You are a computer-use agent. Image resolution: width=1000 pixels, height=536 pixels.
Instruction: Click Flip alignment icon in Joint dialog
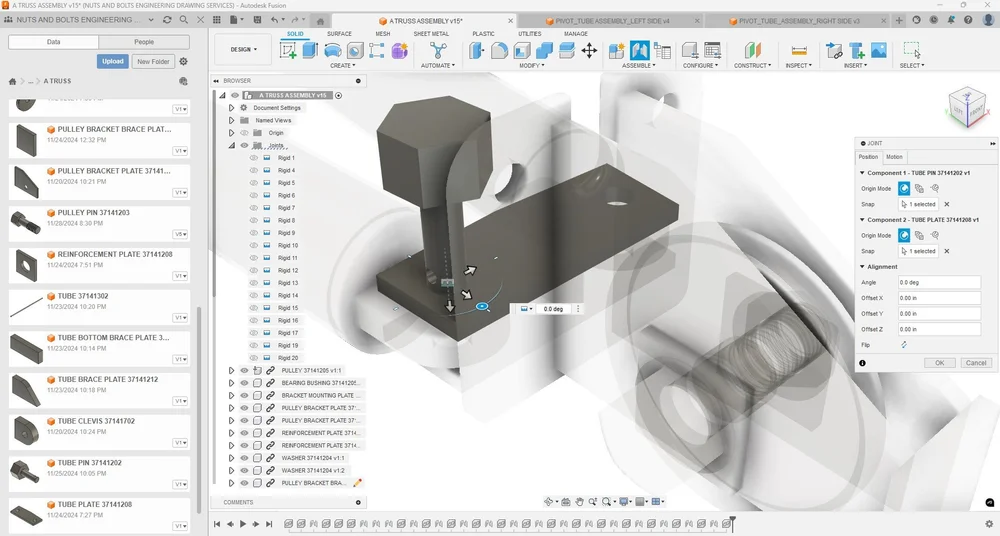tap(904, 345)
